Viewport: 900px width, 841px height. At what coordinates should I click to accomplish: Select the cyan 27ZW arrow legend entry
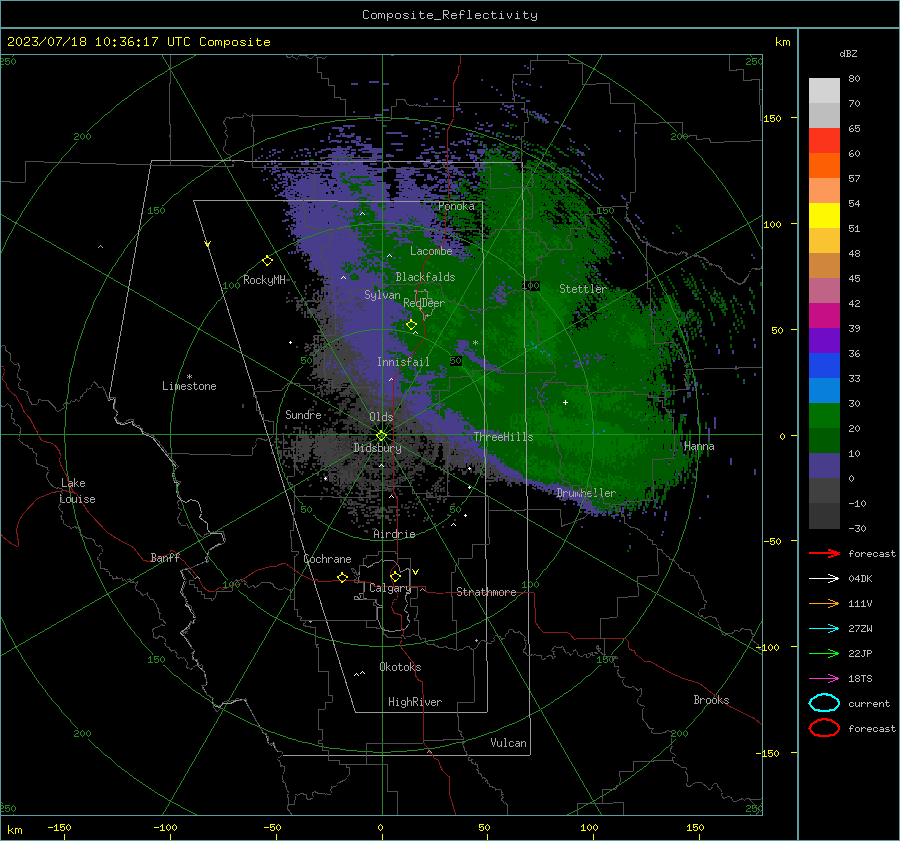tap(824, 629)
